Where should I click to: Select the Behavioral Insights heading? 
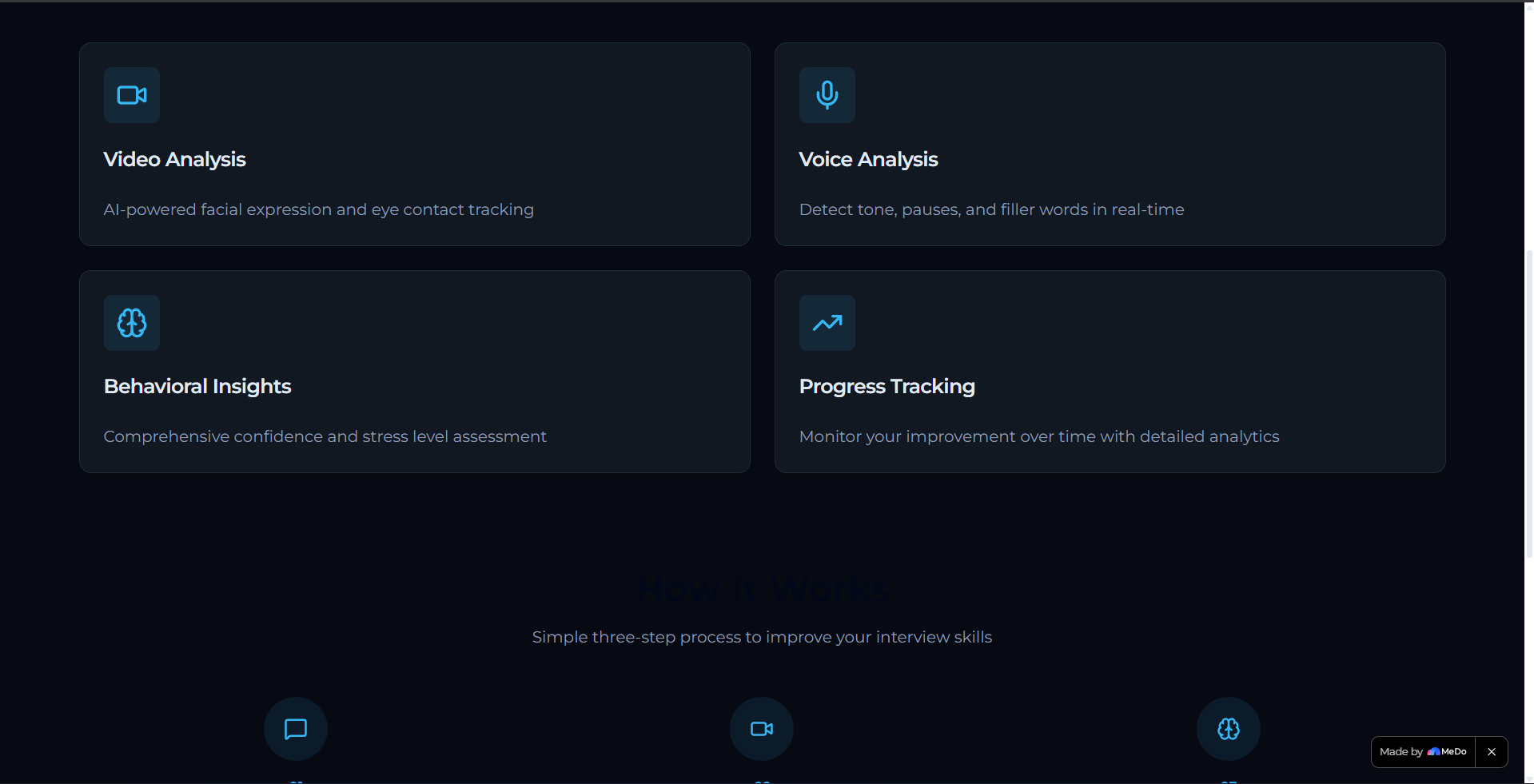pos(197,386)
